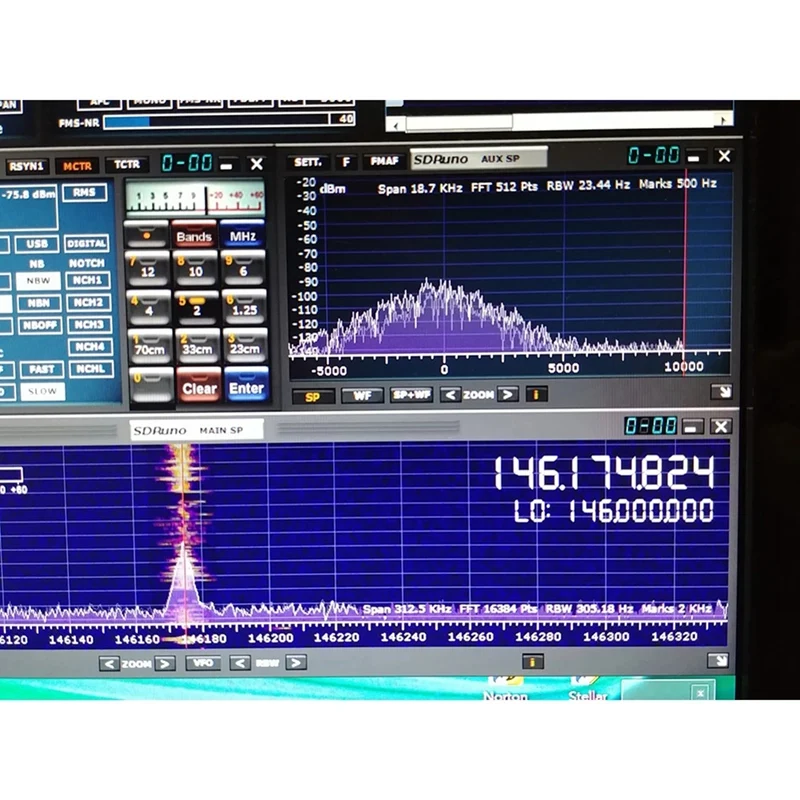Activate TCTR tracking mode

pyautogui.click(x=127, y=166)
